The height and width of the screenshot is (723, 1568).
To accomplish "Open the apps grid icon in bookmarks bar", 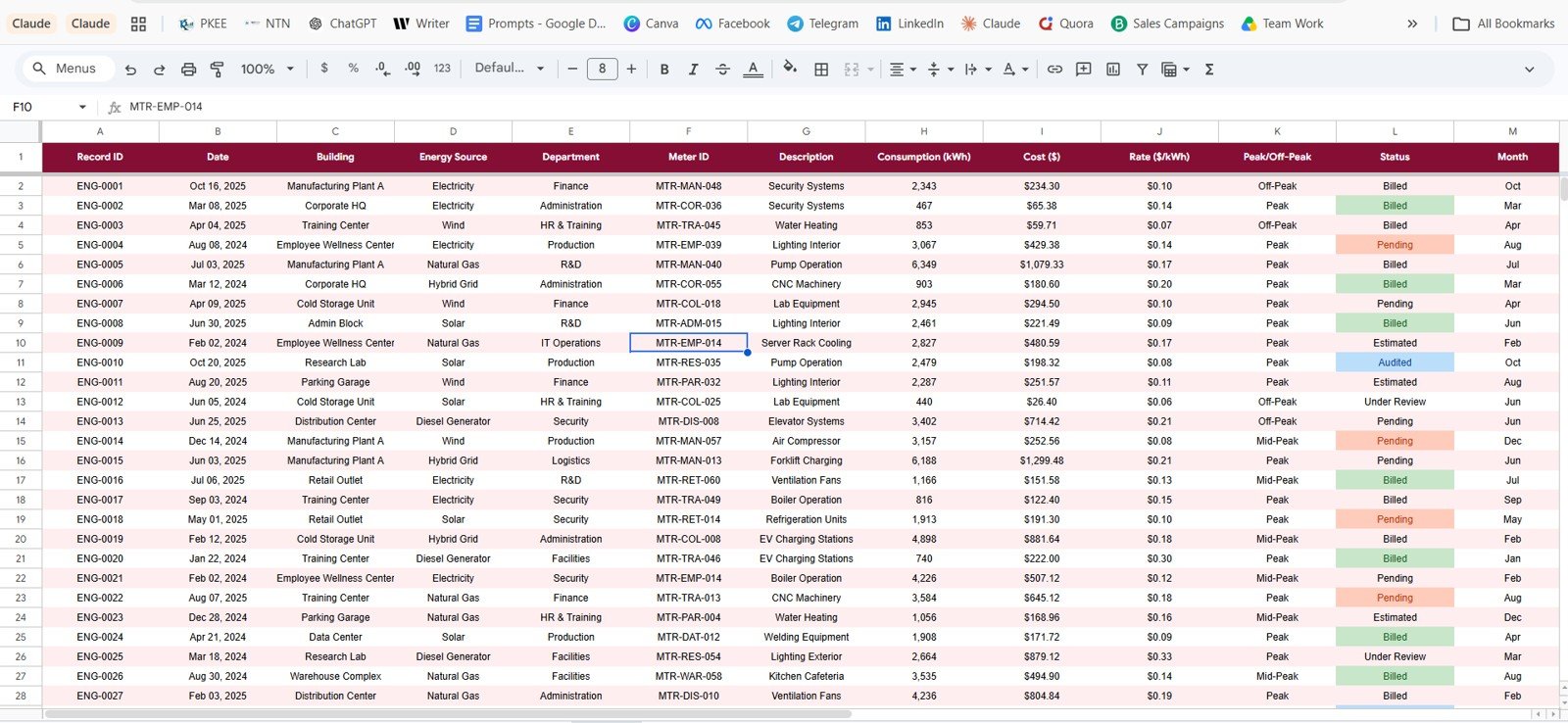I will click(138, 24).
